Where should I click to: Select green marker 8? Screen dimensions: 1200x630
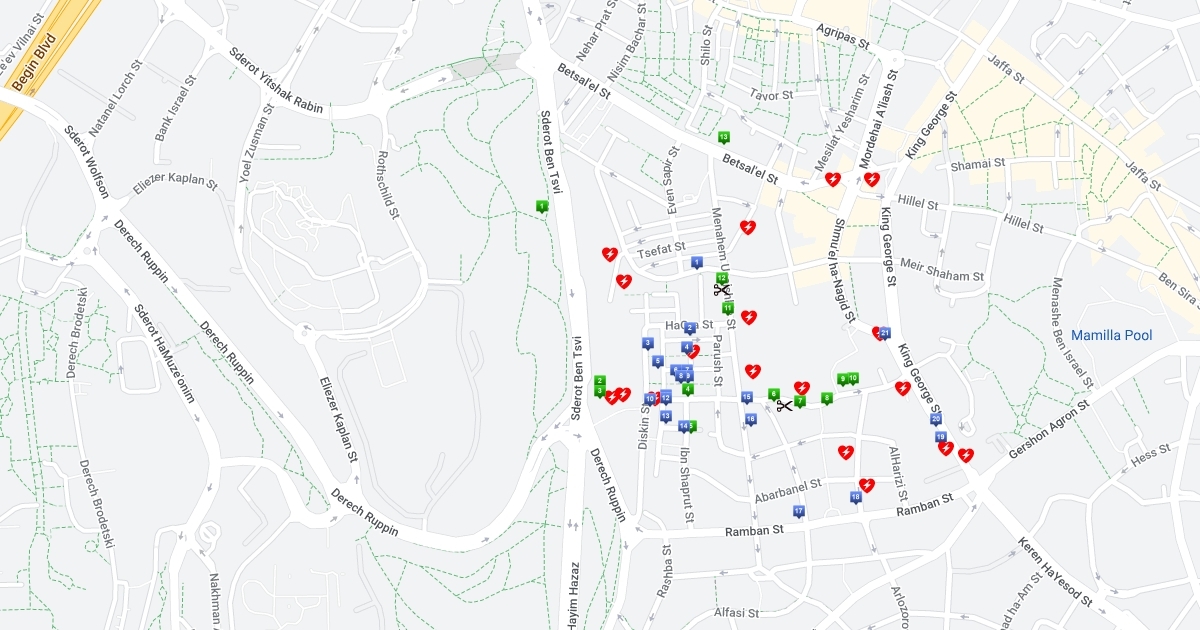coord(827,398)
